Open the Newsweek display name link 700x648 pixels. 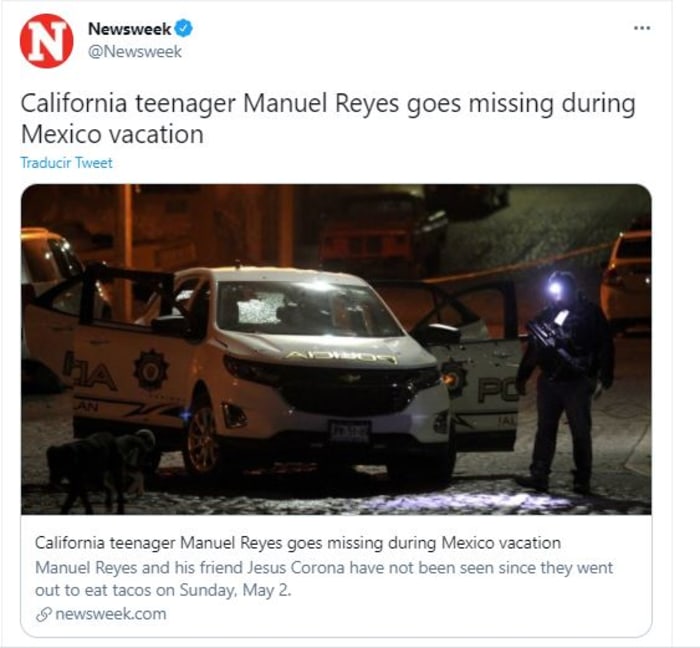pyautogui.click(x=129, y=29)
